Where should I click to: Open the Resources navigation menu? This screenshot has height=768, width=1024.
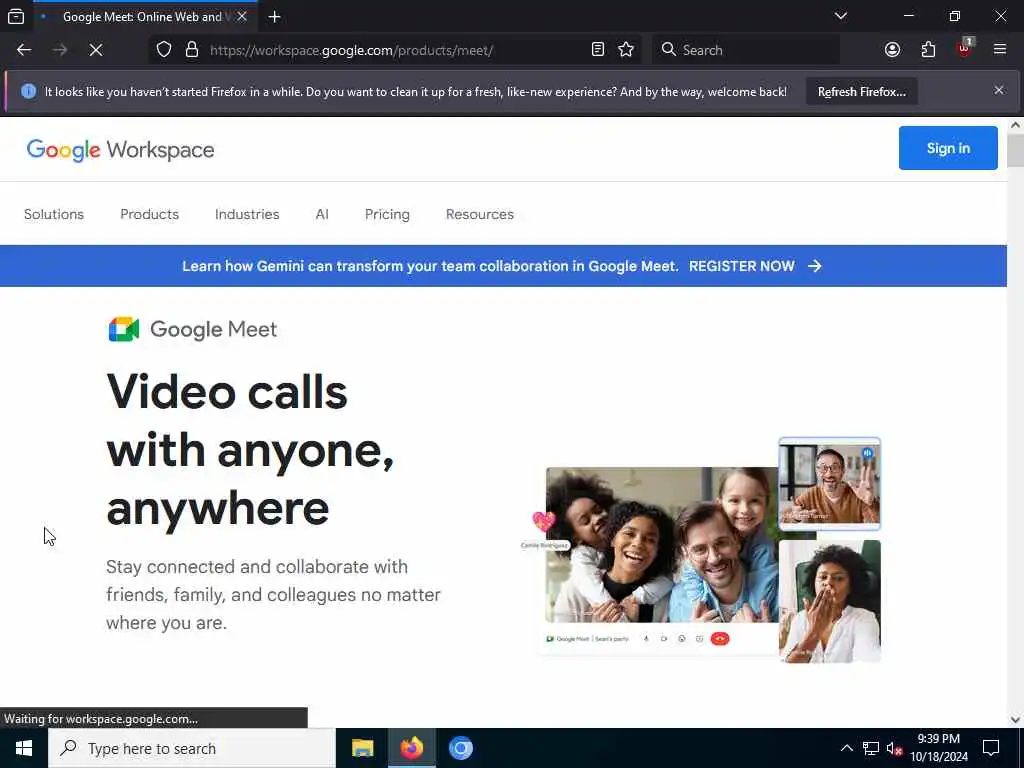click(479, 214)
